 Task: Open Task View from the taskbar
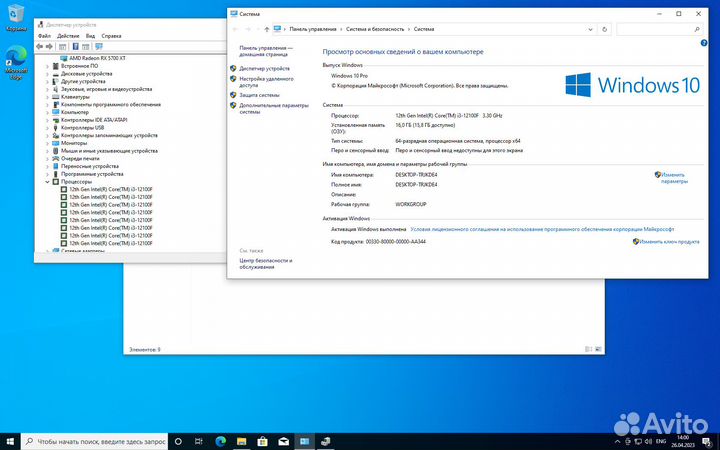[x=198, y=442]
